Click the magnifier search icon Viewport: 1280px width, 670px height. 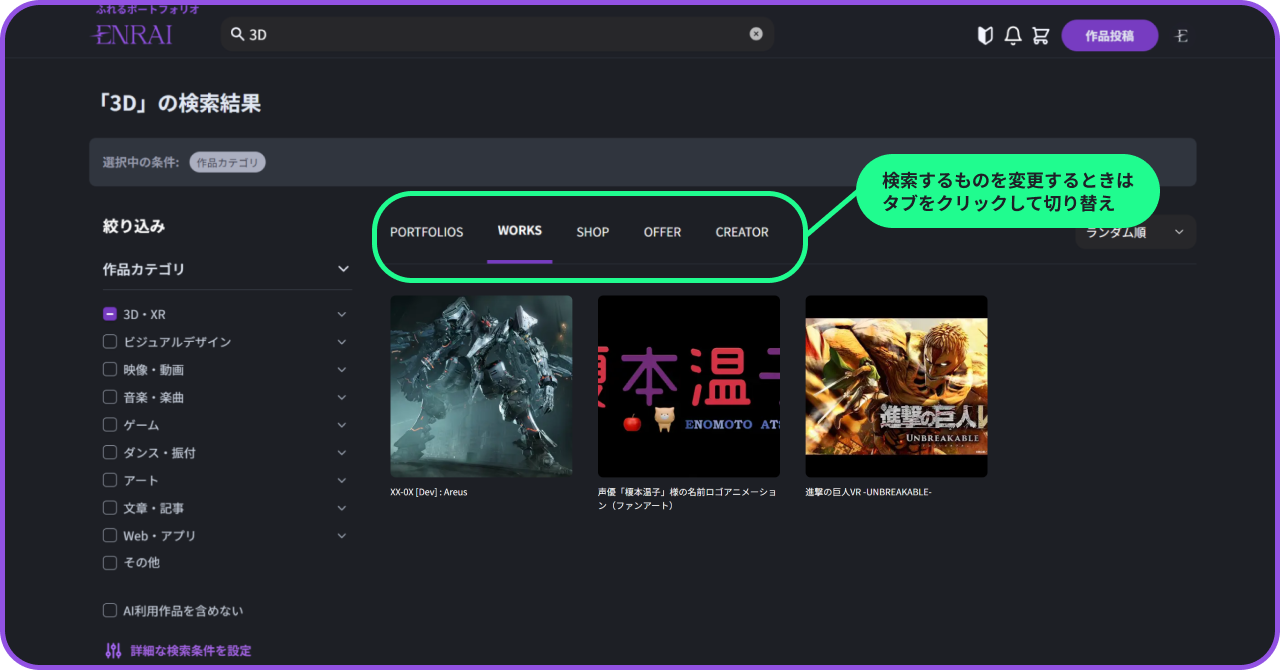(x=237, y=34)
